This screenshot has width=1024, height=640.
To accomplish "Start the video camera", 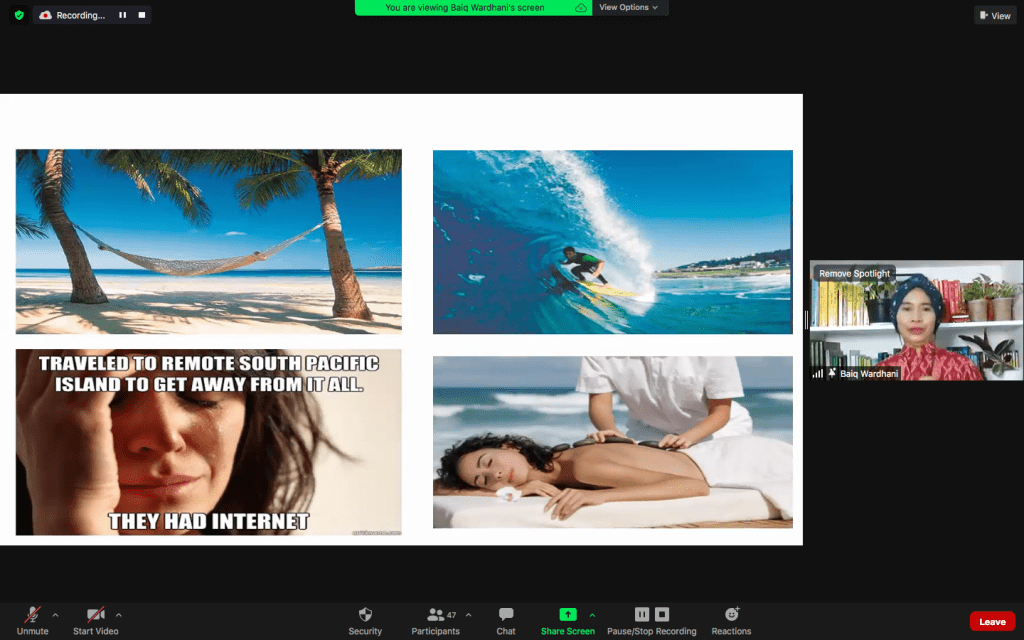I will (95, 620).
